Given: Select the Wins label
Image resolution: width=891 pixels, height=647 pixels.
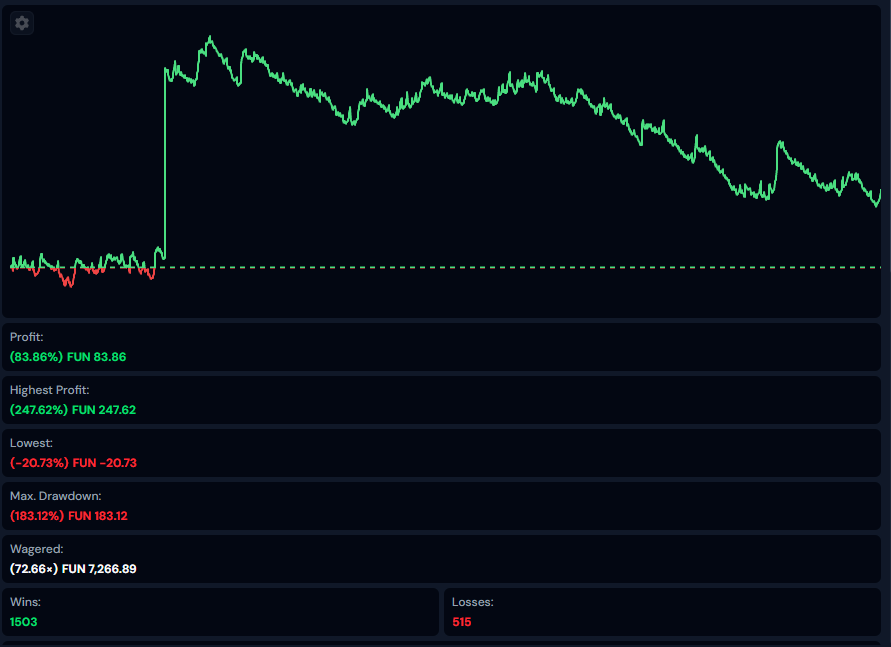Looking at the screenshot, I should pyautogui.click(x=25, y=602).
